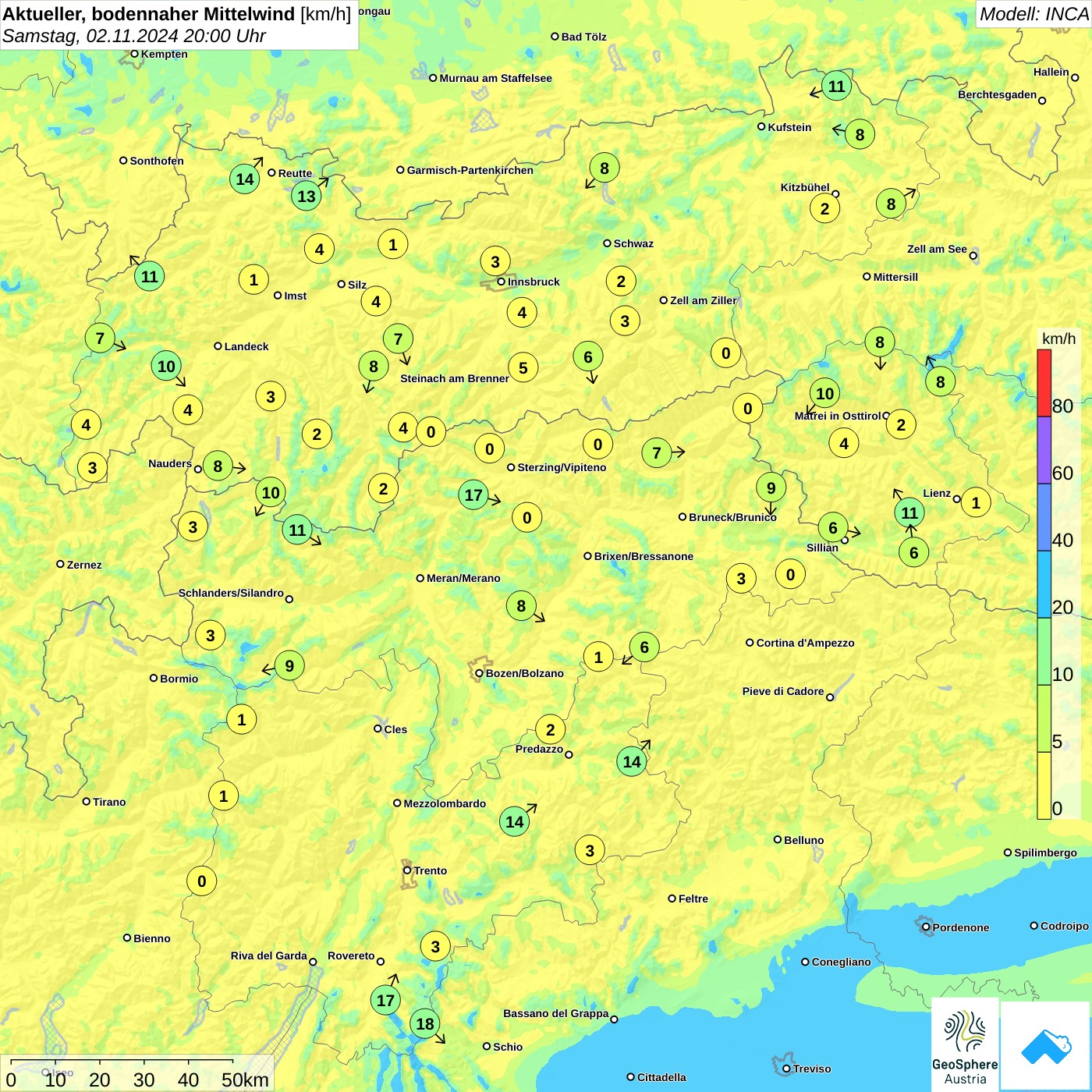Viewport: 1092px width, 1092px height.
Task: Click the Trento city label
Action: 431,870
